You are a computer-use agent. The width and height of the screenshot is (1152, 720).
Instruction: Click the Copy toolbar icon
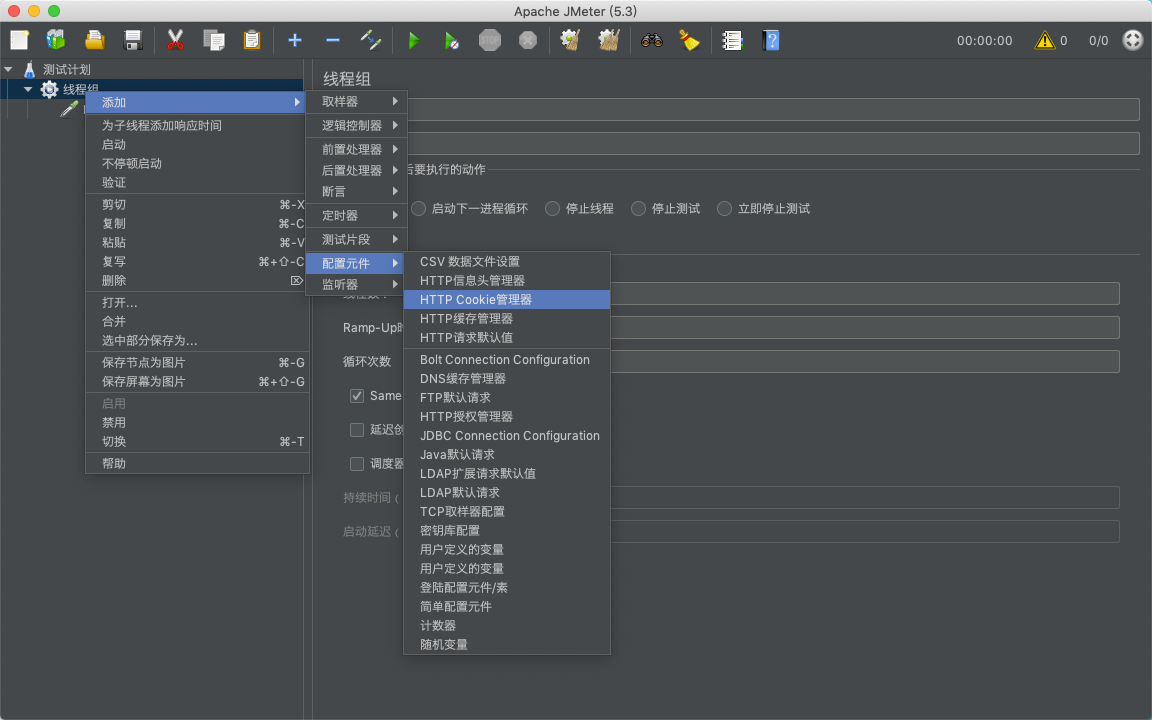(214, 40)
